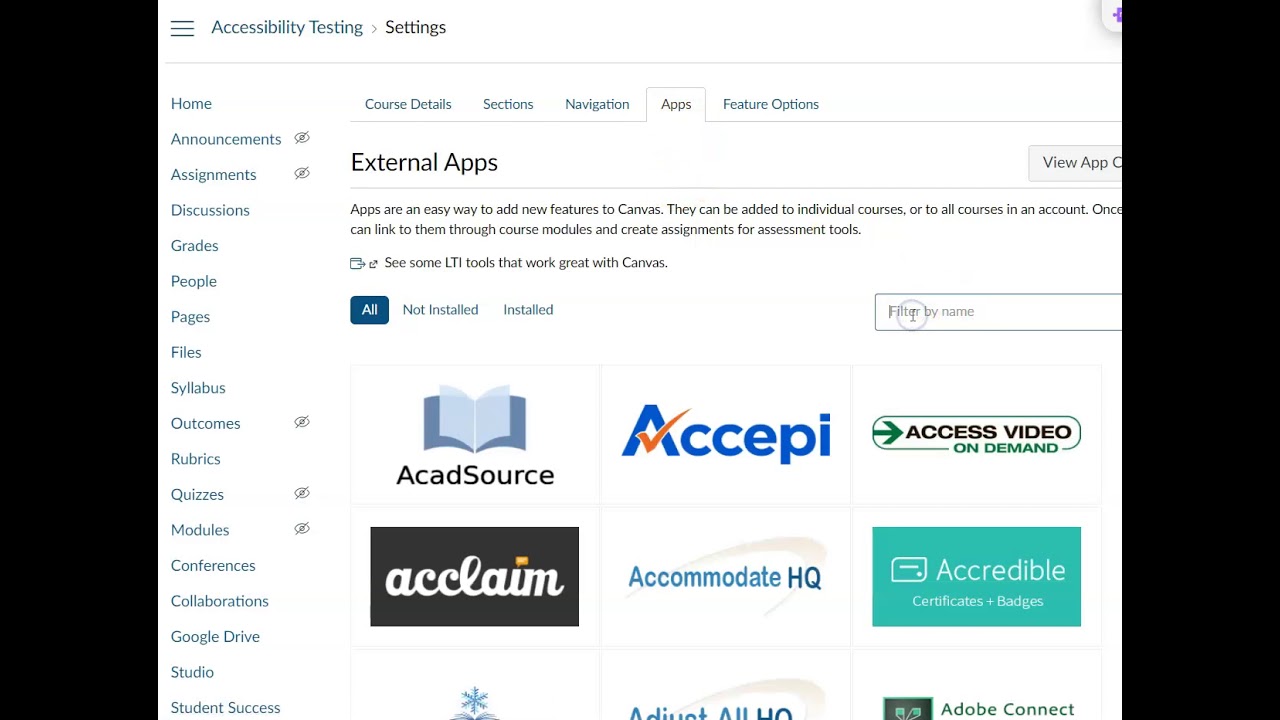Screen dimensions: 1280x720
Task: Open Files in course navigation
Action: pos(186,352)
